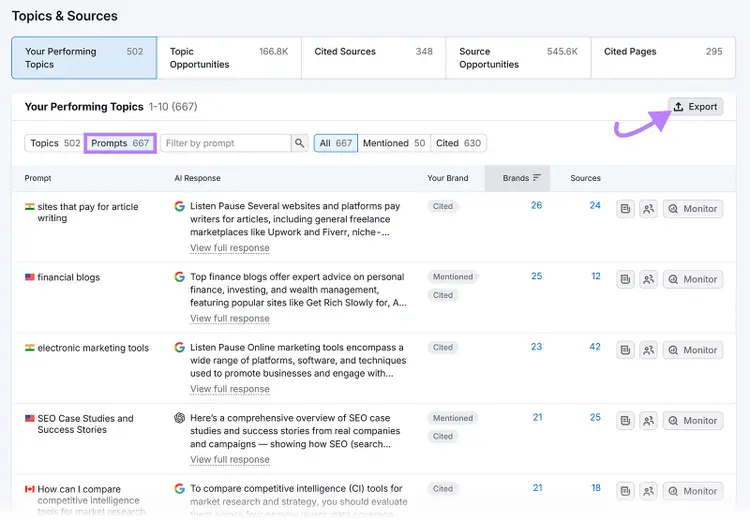The image size is (750, 521).
Task: Sort by the Brands column
Action: pos(518,178)
